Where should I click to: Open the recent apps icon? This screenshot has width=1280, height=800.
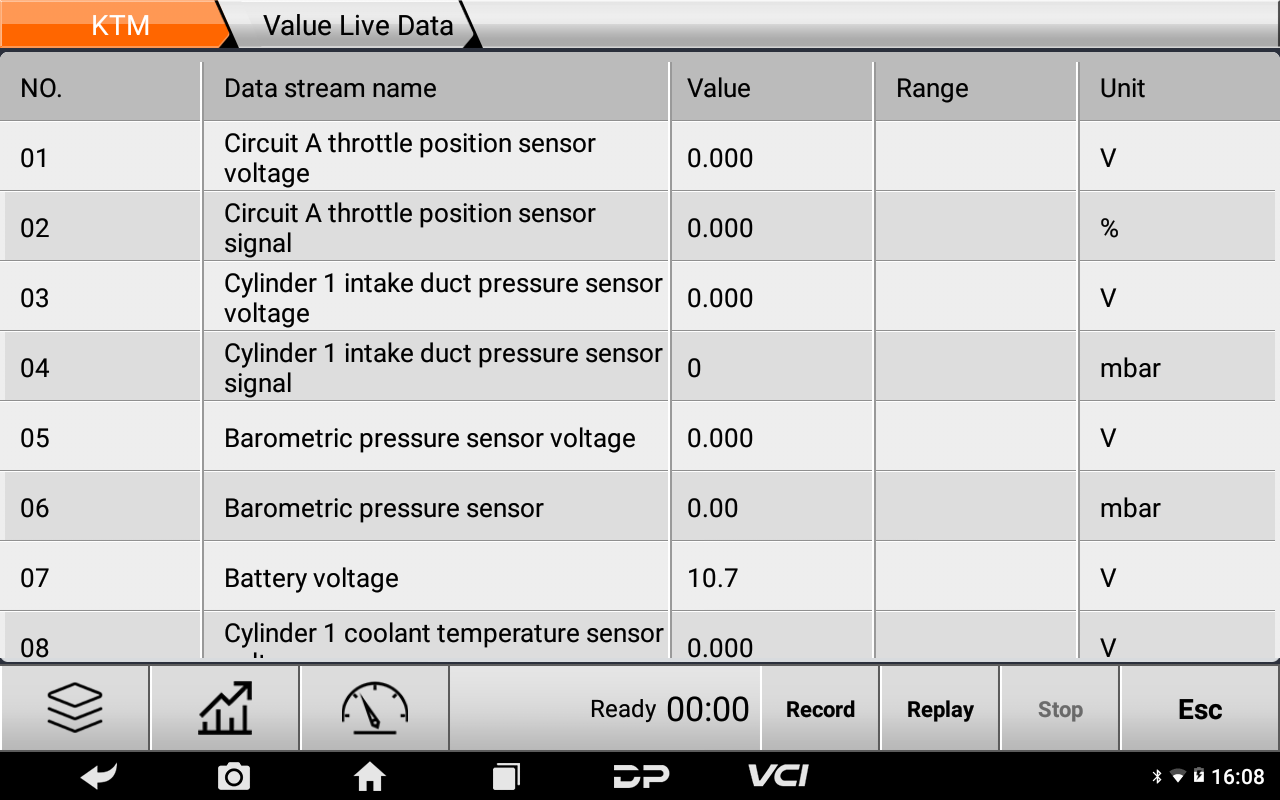[x=506, y=776]
